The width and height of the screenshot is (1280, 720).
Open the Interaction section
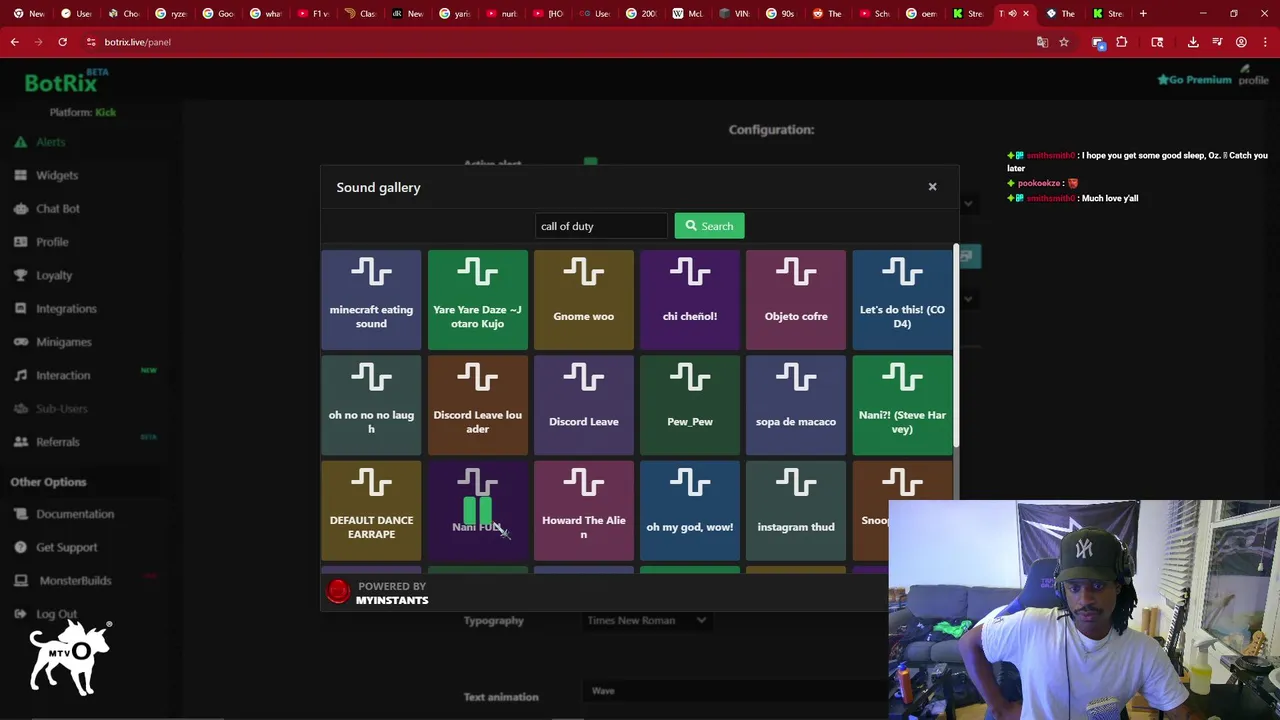coord(63,375)
